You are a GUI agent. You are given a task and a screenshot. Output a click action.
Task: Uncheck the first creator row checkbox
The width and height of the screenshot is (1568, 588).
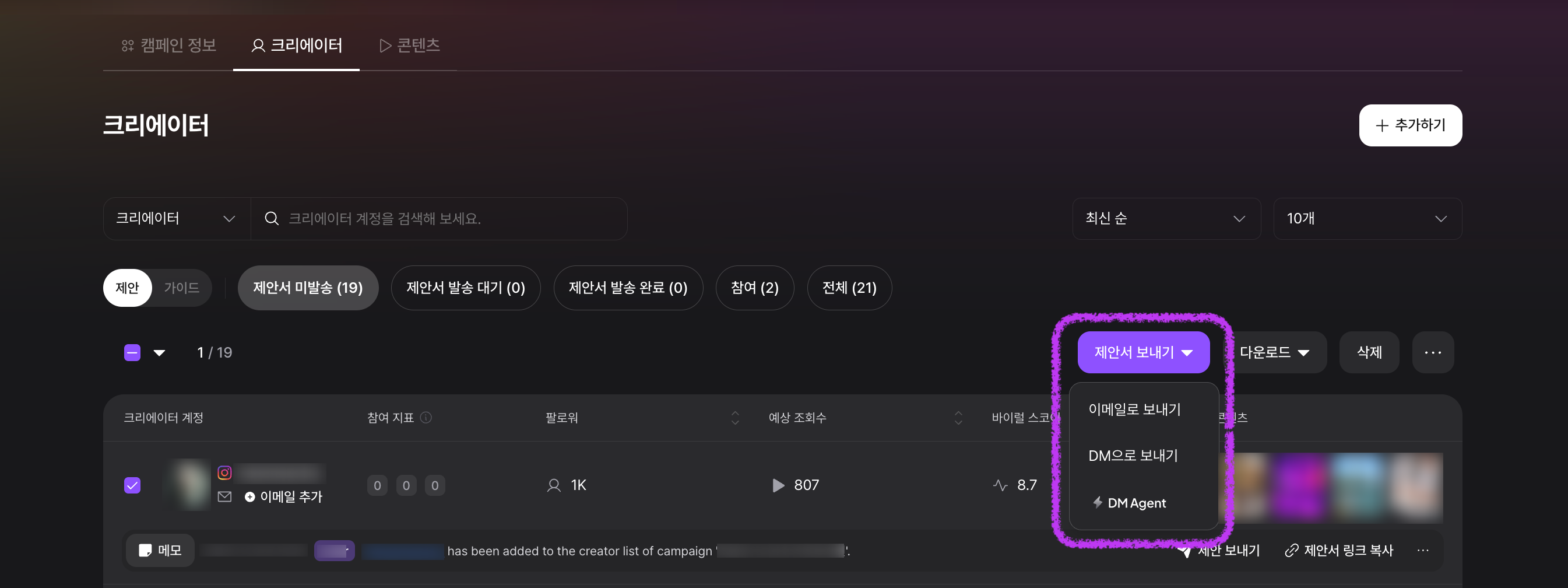click(132, 485)
